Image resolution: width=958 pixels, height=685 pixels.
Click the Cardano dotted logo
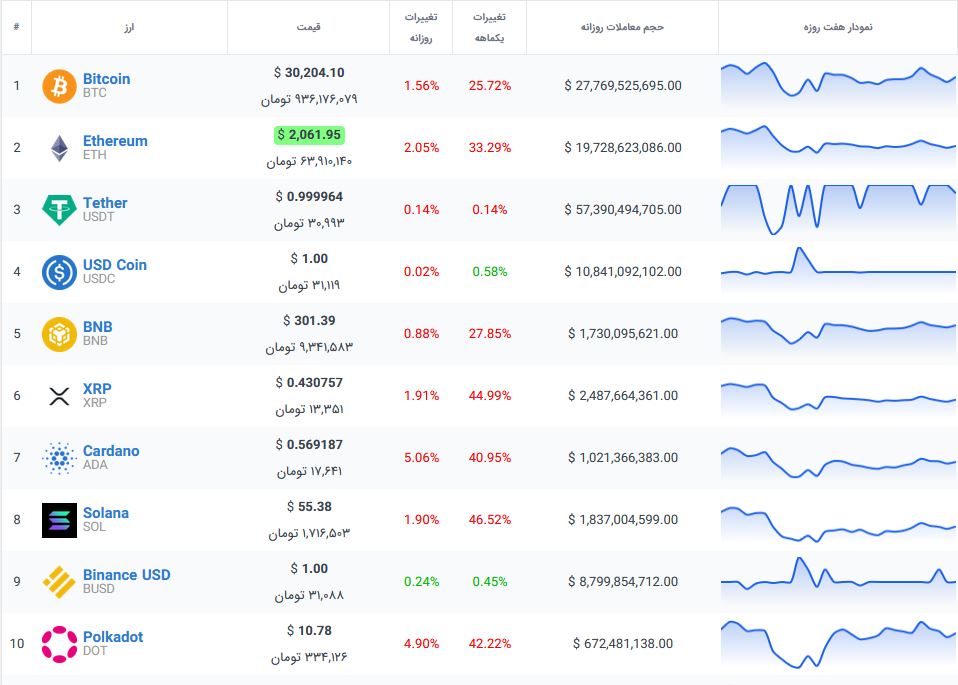click(x=59, y=458)
